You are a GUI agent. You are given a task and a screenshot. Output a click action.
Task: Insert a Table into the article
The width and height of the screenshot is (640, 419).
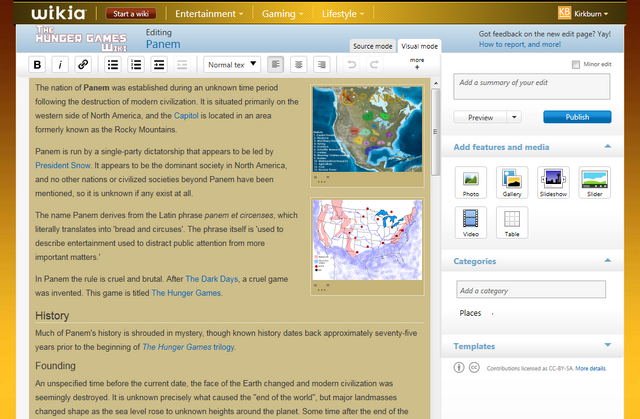point(512,222)
